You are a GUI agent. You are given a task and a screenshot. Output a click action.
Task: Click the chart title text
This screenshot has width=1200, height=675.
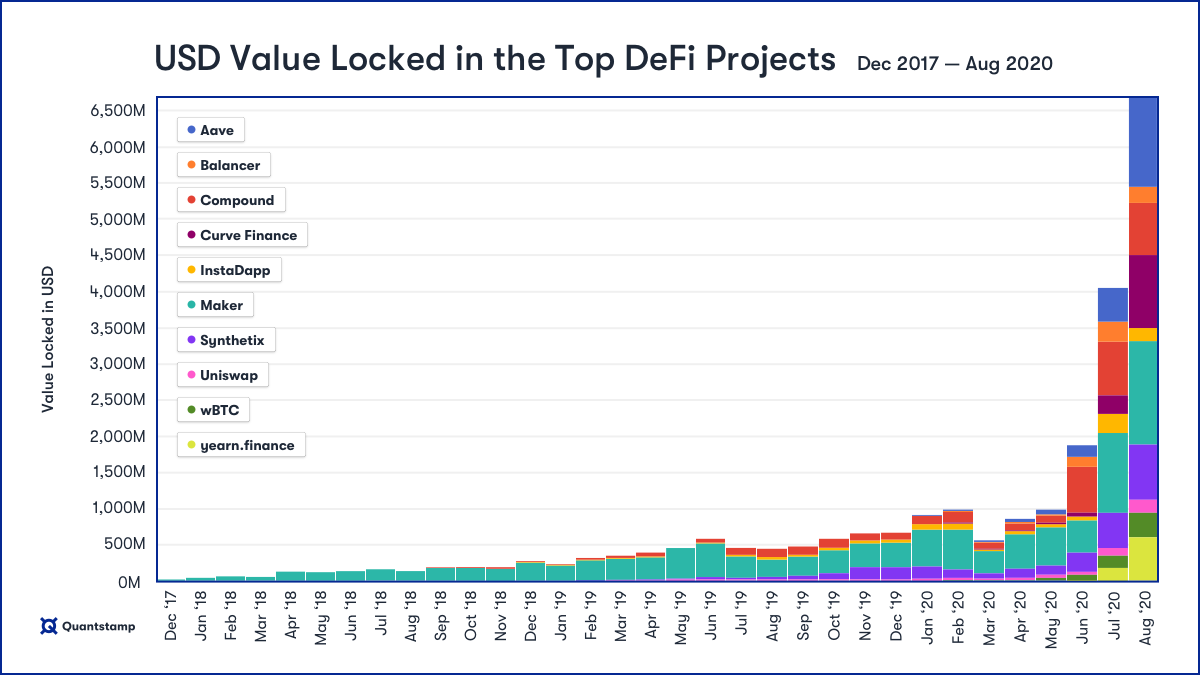click(x=495, y=60)
